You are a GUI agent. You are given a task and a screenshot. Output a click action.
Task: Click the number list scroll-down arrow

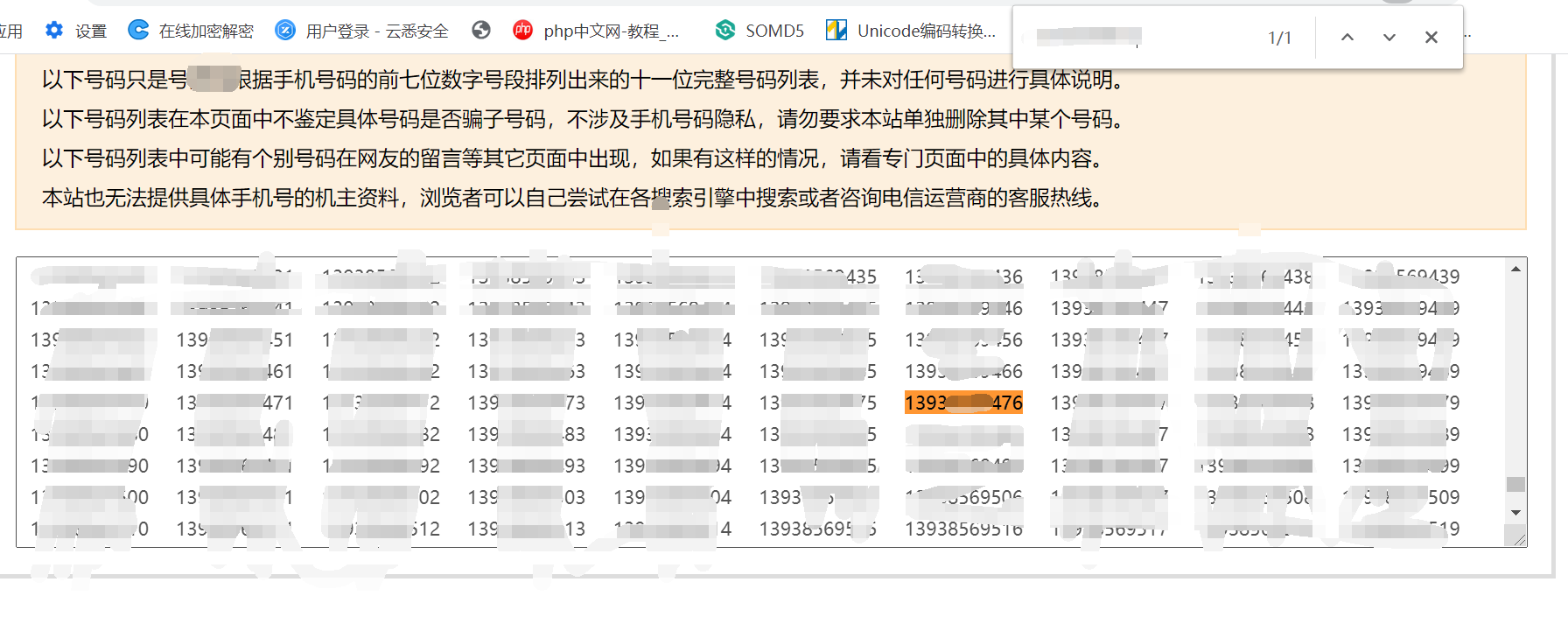(x=1515, y=513)
